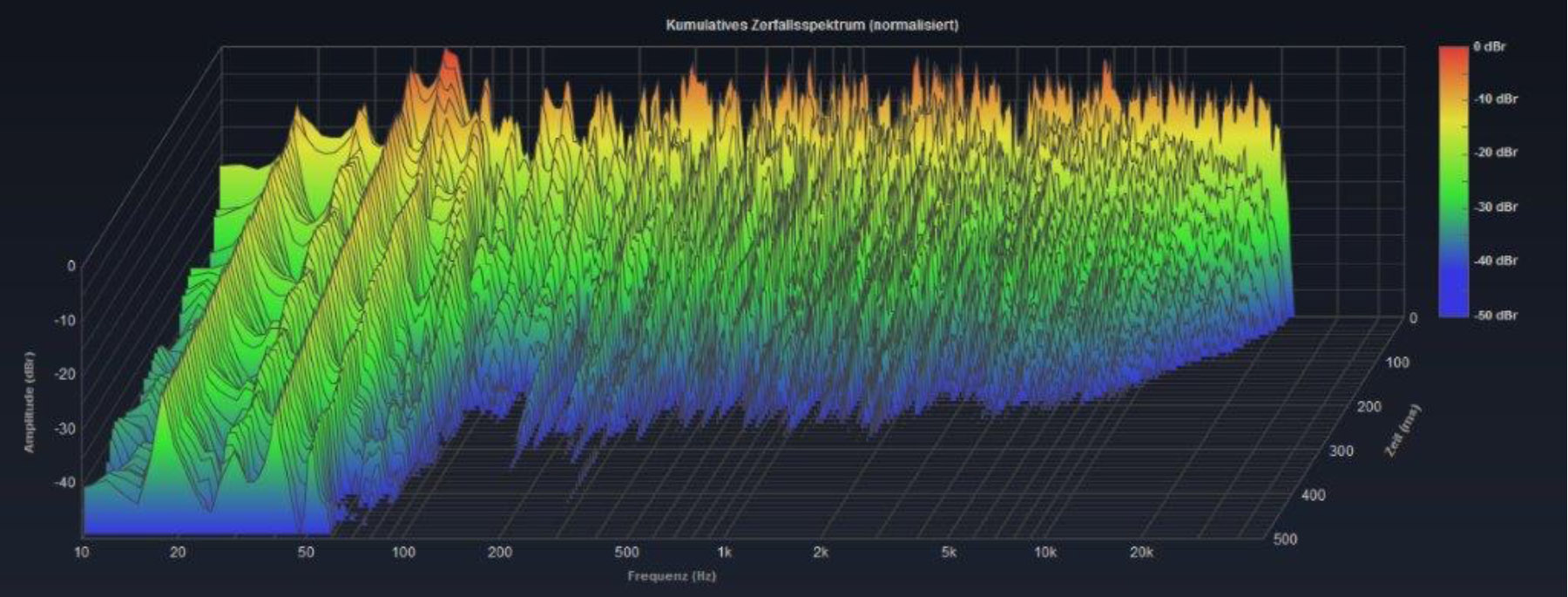Click the 5k frequency axis tick

click(949, 553)
